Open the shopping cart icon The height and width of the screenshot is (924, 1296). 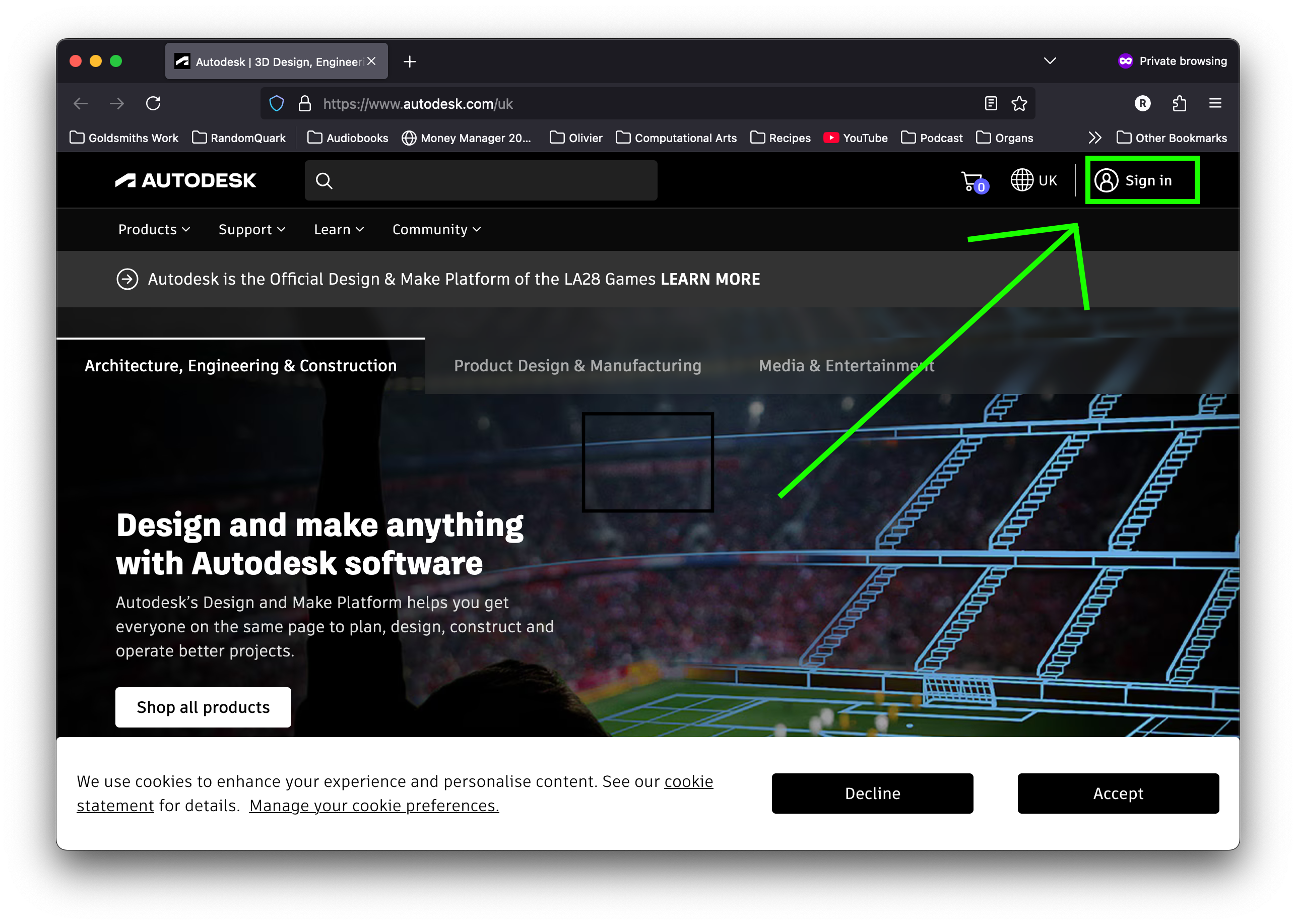[x=974, y=181]
